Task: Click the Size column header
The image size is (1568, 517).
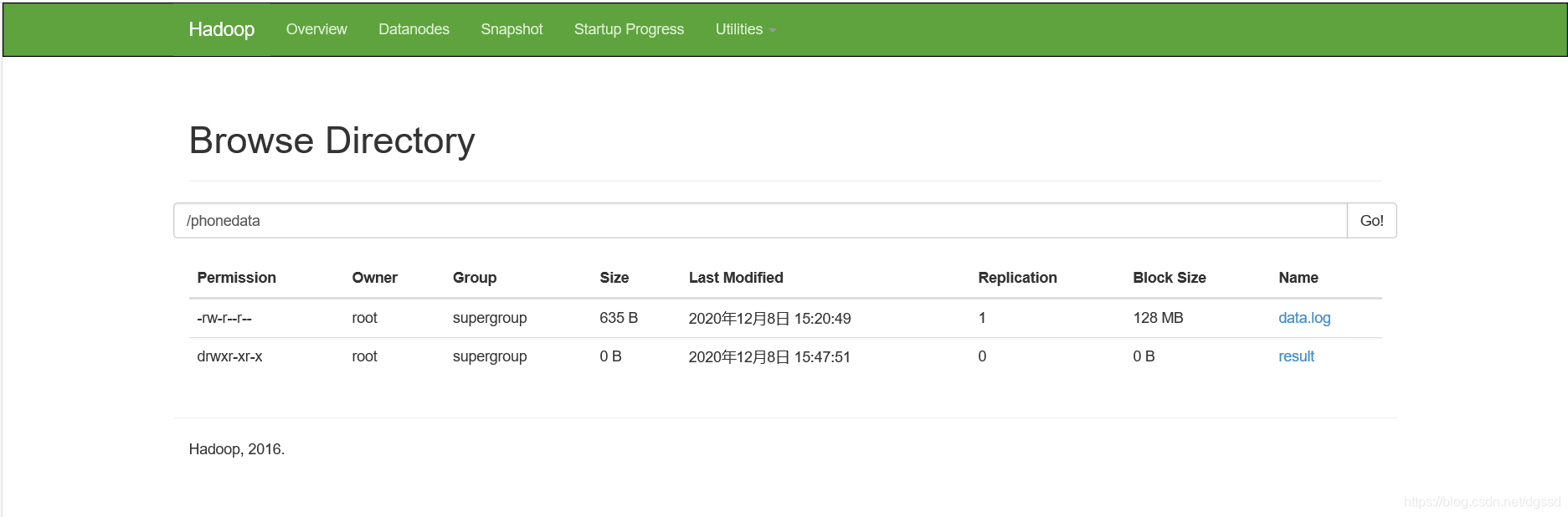Action: [614, 278]
